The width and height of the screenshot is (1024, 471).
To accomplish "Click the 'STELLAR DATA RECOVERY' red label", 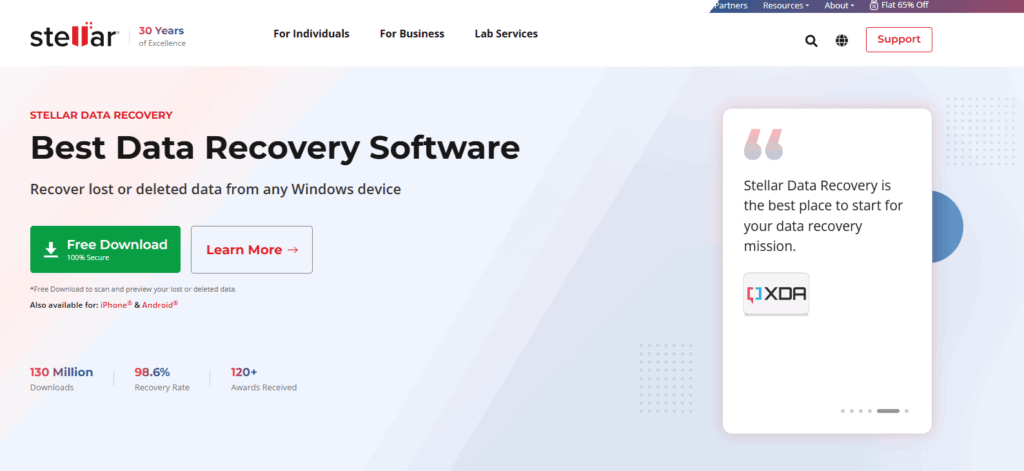I will 101,116.
